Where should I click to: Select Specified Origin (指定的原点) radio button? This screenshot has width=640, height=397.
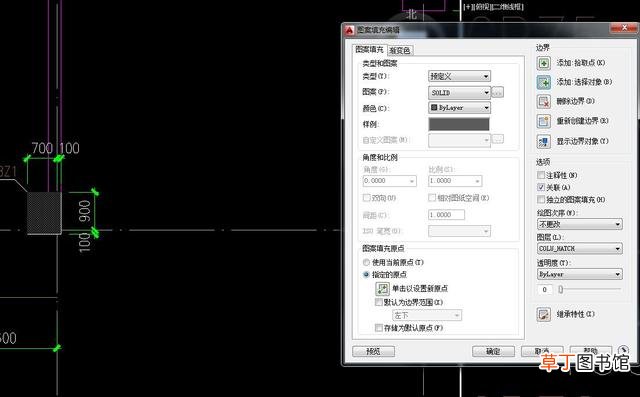(366, 275)
